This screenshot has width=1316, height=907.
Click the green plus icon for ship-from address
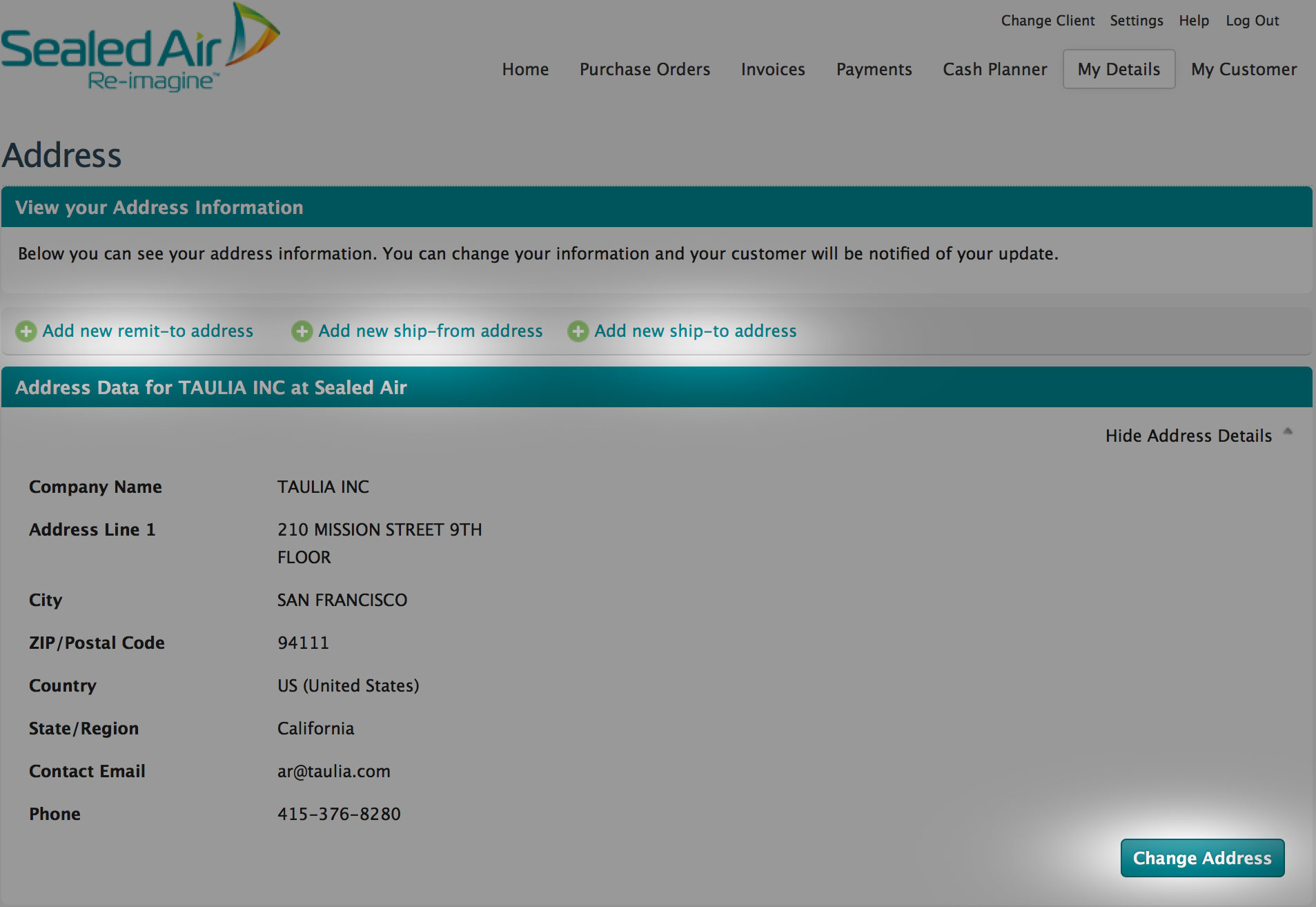click(x=302, y=331)
